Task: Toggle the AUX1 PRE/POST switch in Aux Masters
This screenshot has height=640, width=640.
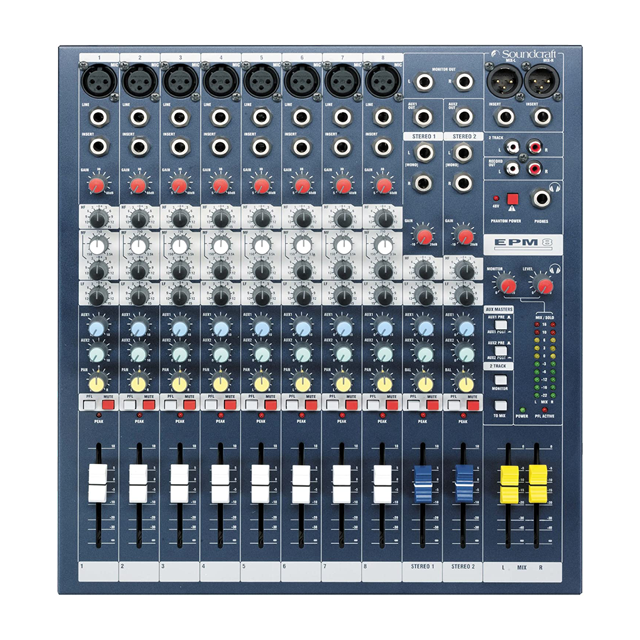Action: tap(500, 325)
